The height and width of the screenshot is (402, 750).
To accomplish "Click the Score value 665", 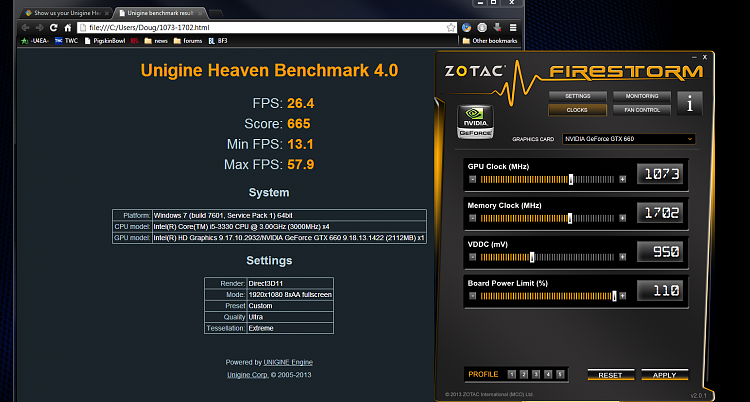I will 299,124.
